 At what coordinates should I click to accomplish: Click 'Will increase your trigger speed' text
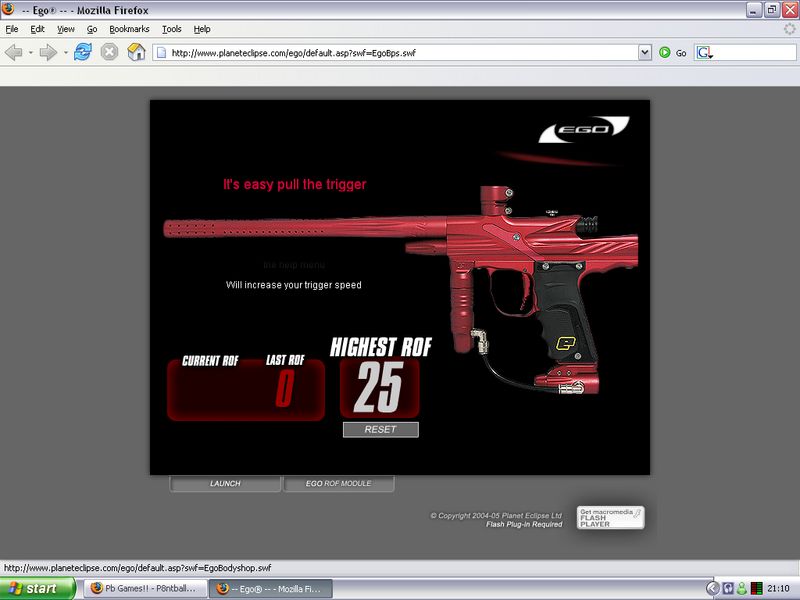(293, 285)
